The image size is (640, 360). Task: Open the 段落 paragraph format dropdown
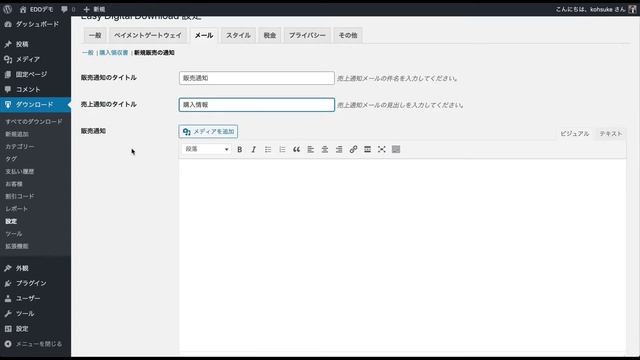[207, 149]
